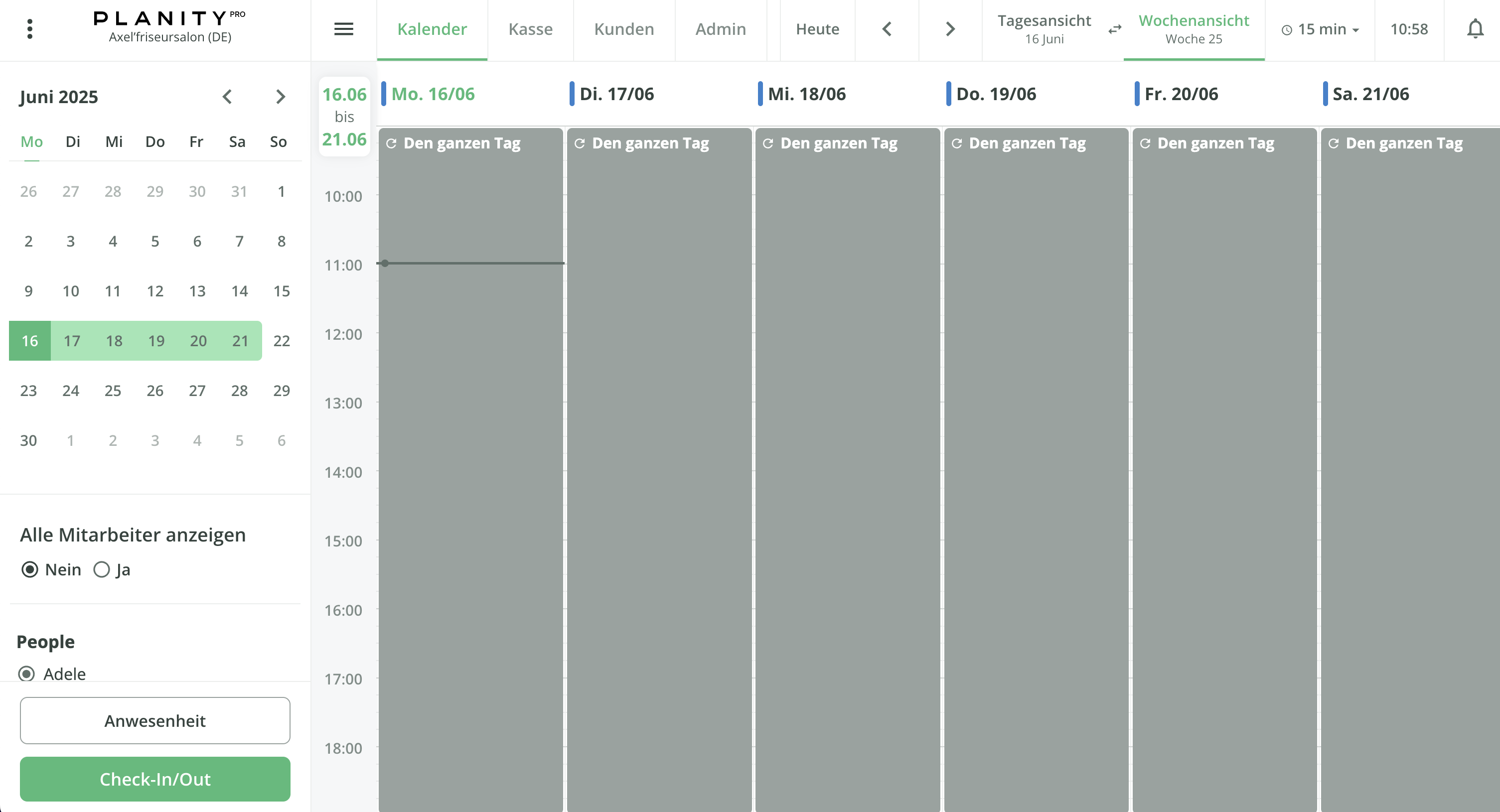The height and width of the screenshot is (812, 1500).
Task: Open the notifications bell
Action: (1475, 29)
